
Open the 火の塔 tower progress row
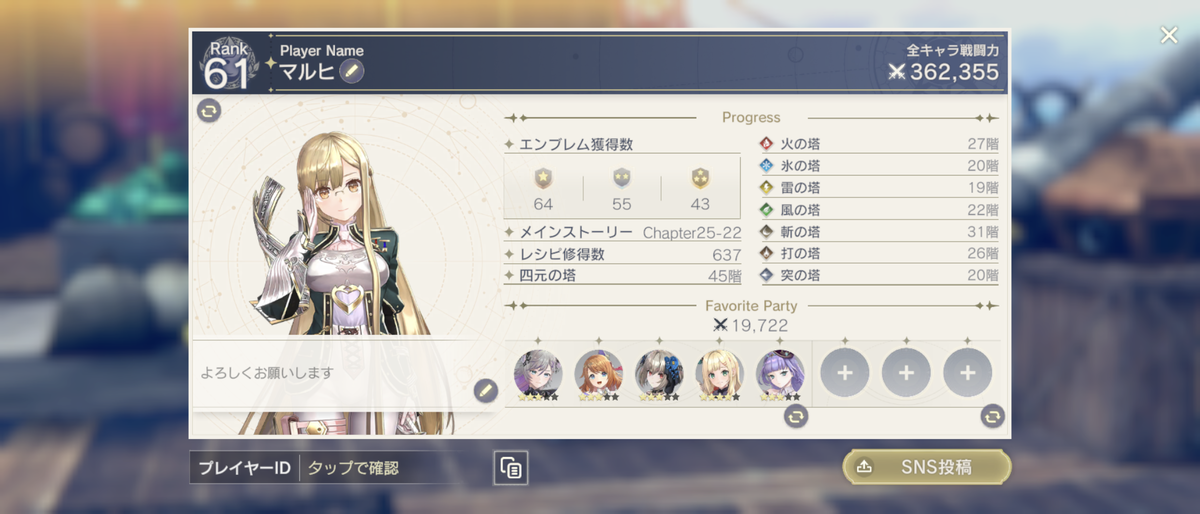(x=879, y=144)
